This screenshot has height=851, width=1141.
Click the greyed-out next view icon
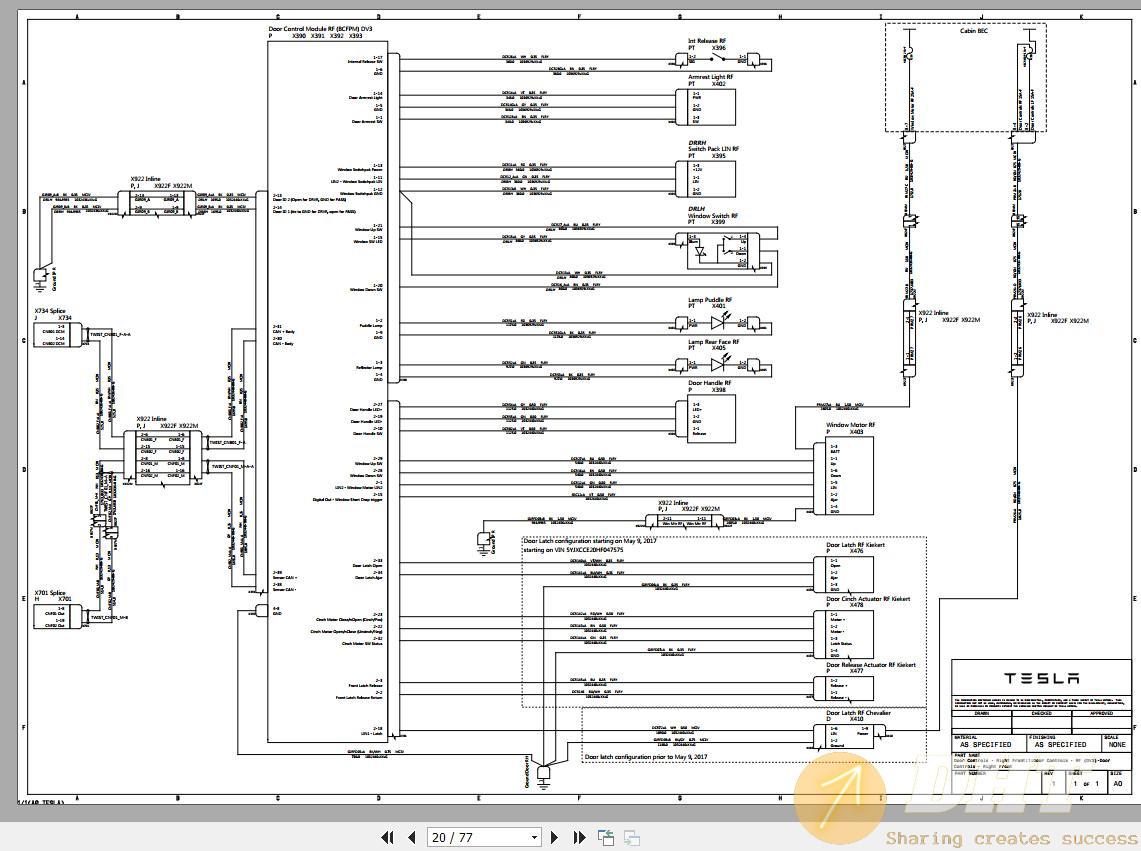(632, 837)
